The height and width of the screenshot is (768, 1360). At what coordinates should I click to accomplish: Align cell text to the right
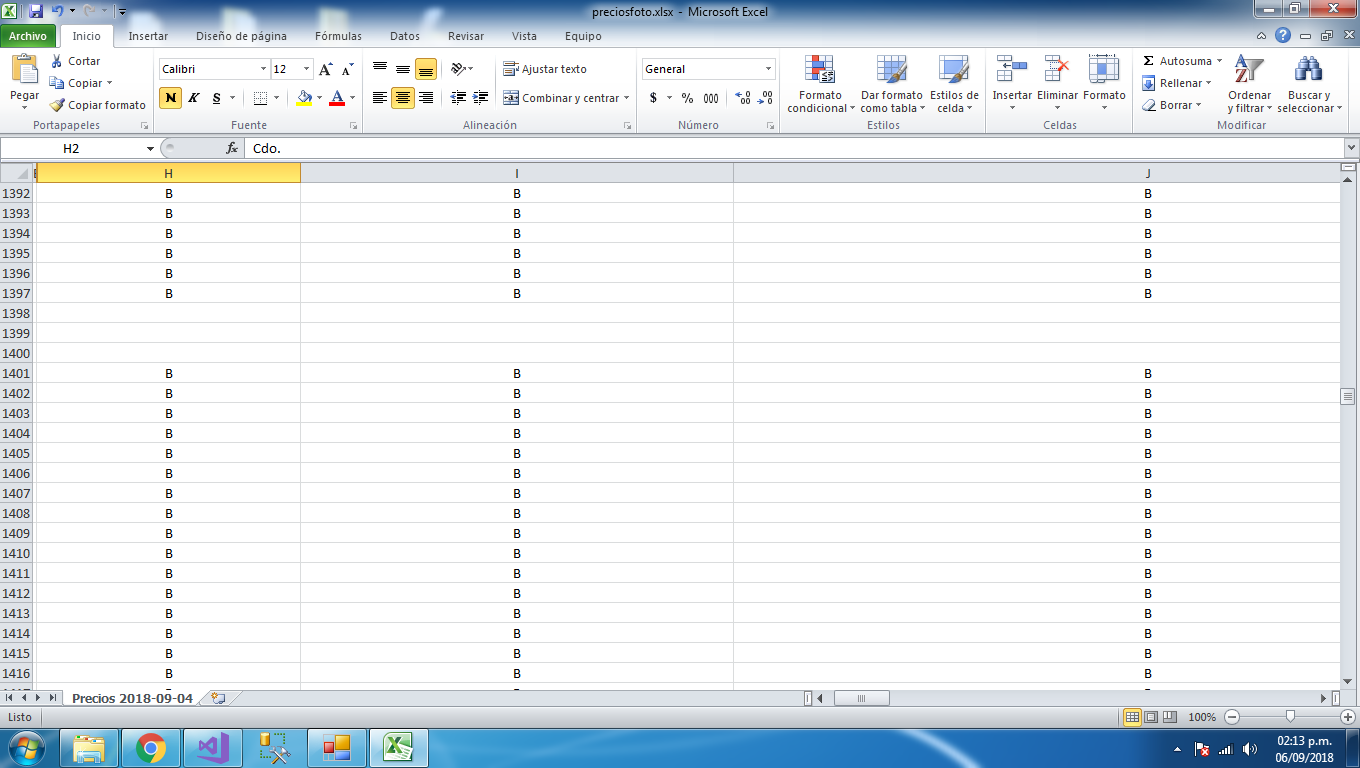[426, 98]
